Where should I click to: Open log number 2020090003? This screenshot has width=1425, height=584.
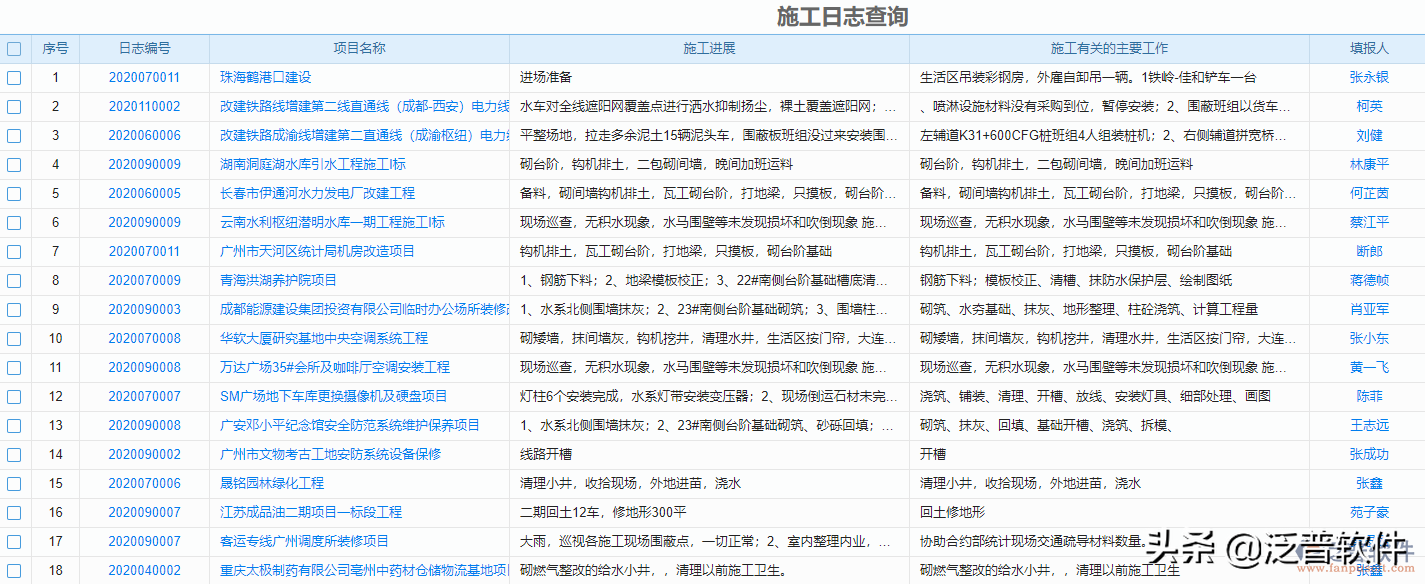[145, 309]
